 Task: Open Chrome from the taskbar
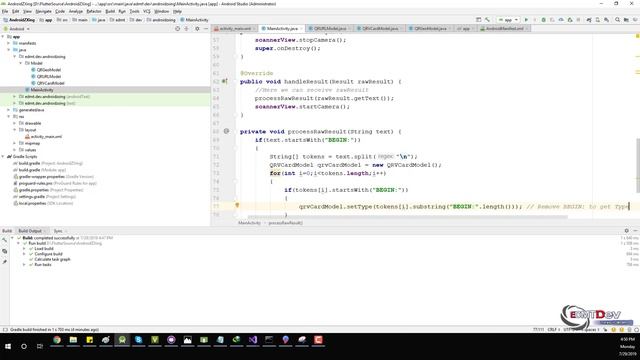57,340
